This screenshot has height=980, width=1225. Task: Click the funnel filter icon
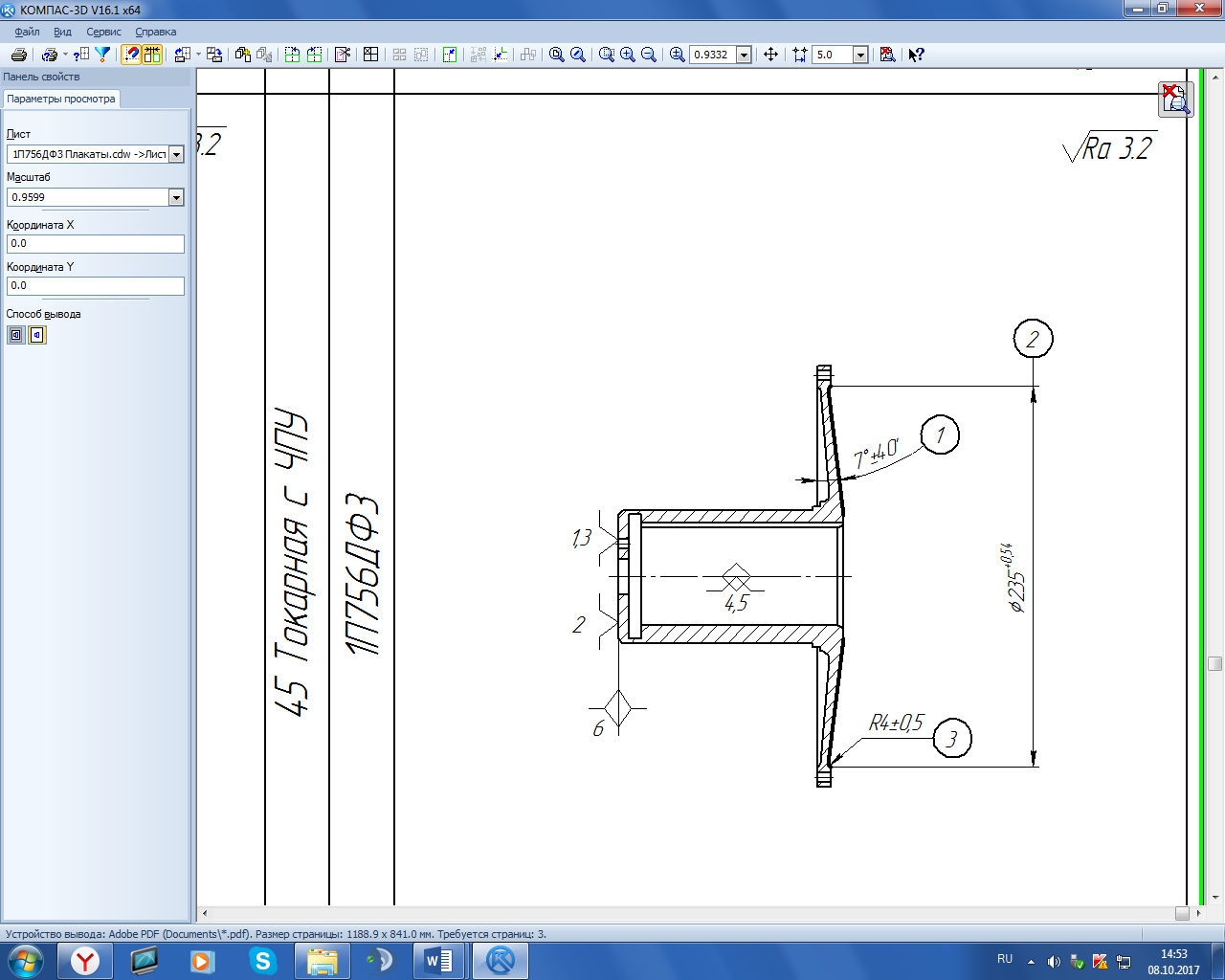(x=102, y=55)
